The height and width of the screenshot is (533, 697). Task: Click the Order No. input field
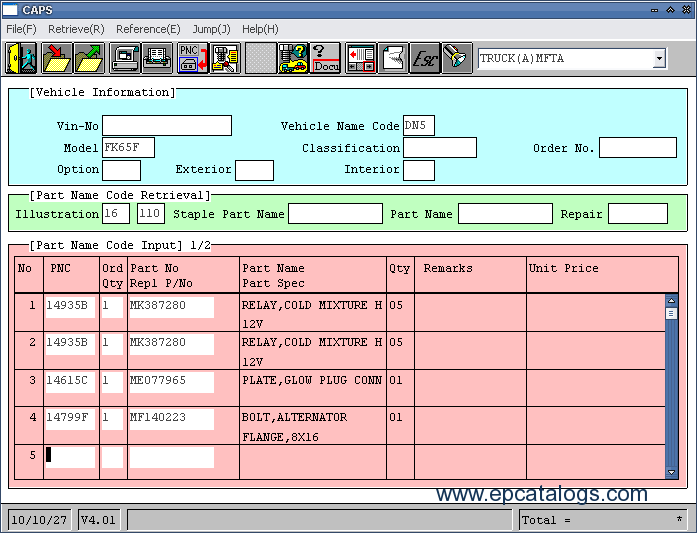point(637,148)
